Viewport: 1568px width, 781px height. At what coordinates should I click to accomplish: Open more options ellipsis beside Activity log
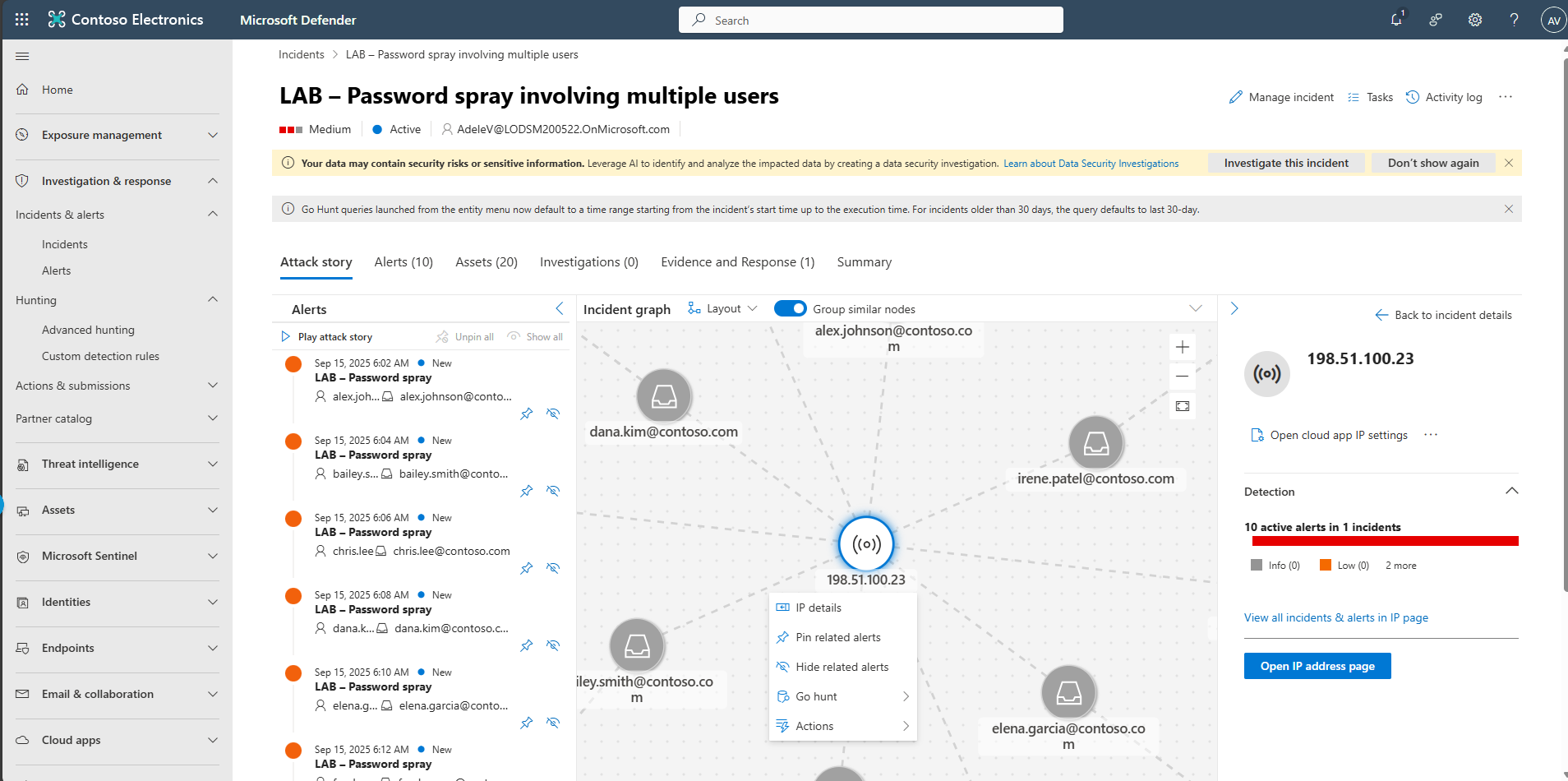(x=1506, y=97)
